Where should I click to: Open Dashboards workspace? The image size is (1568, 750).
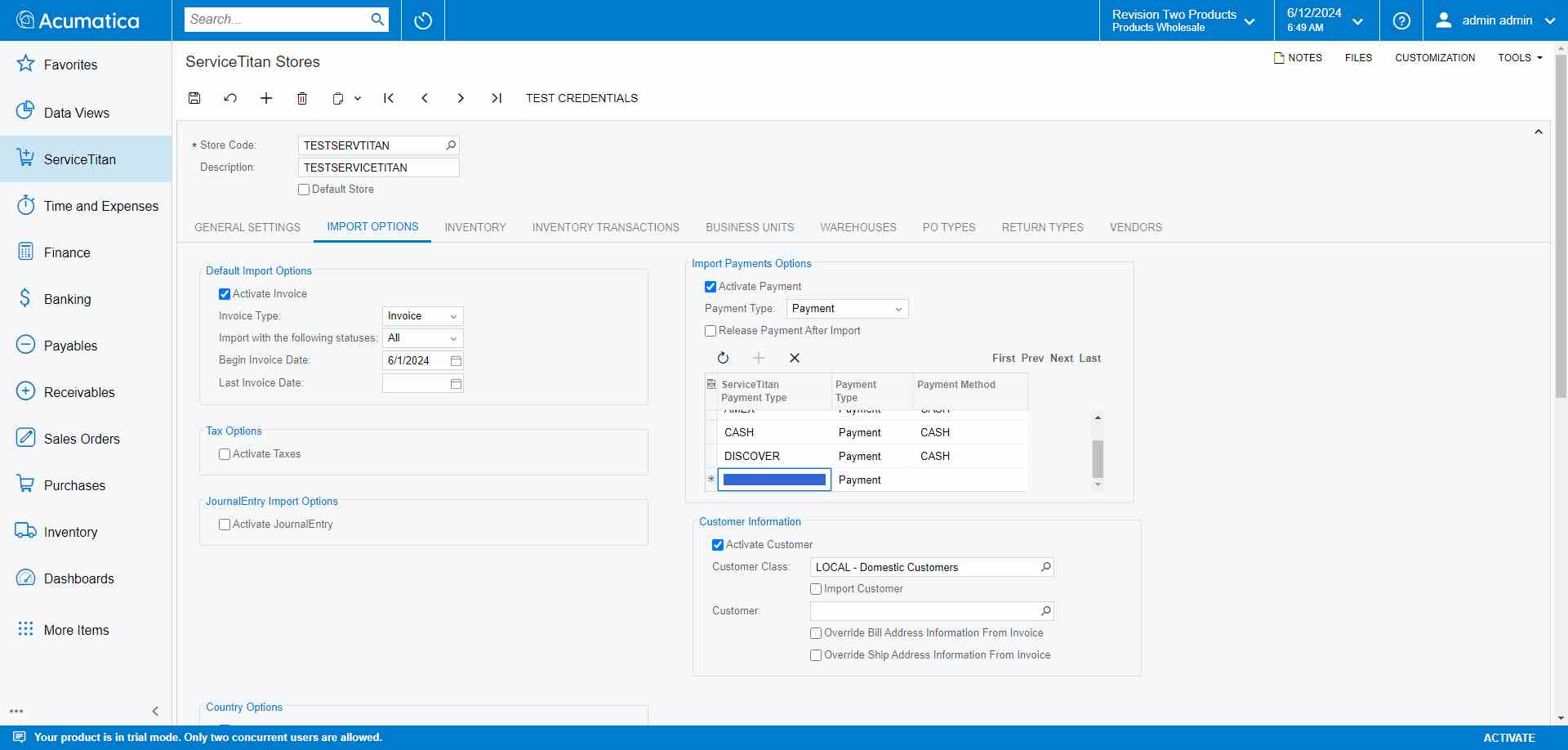86,578
